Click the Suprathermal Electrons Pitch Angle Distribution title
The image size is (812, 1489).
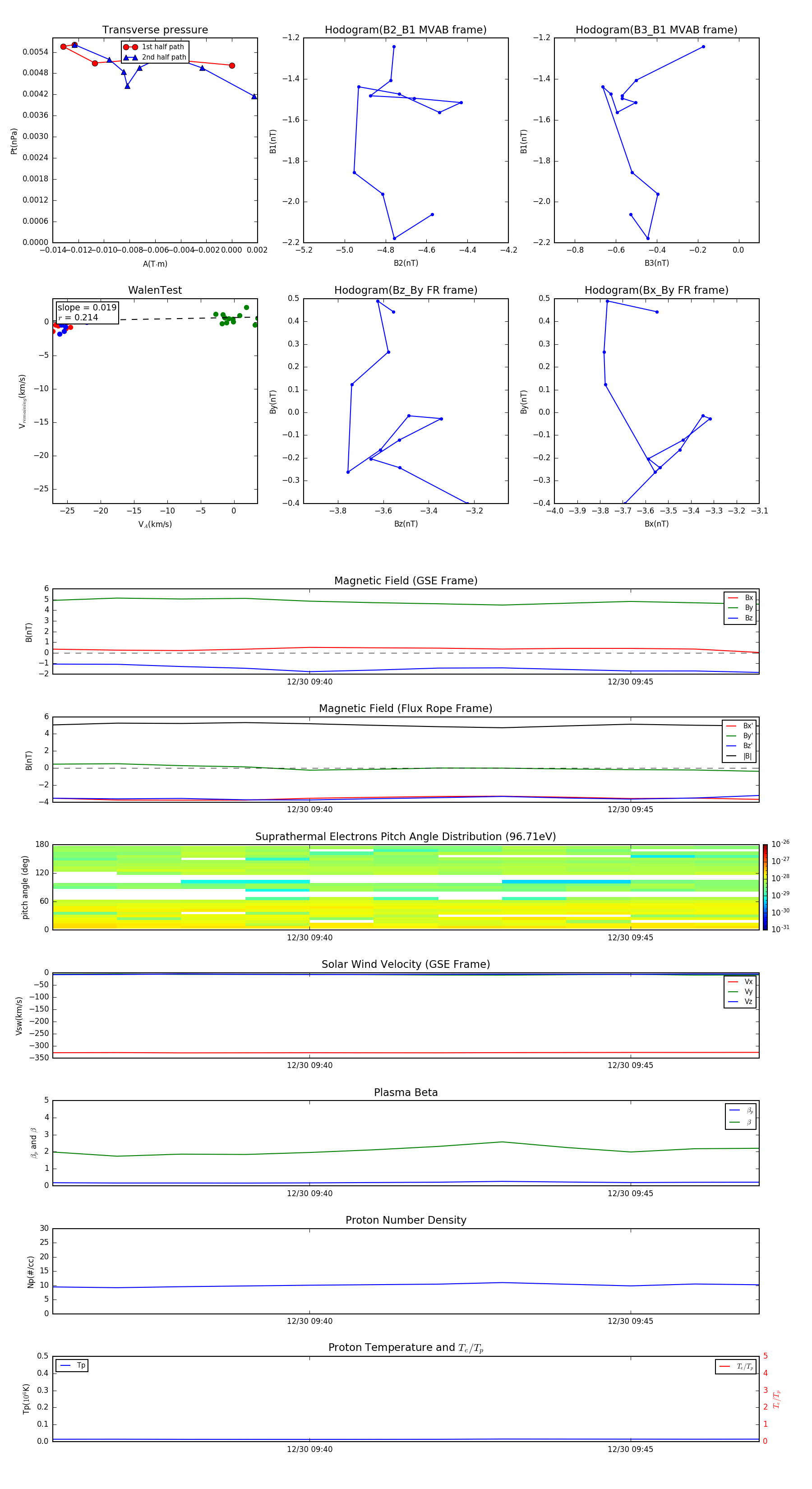(406, 837)
